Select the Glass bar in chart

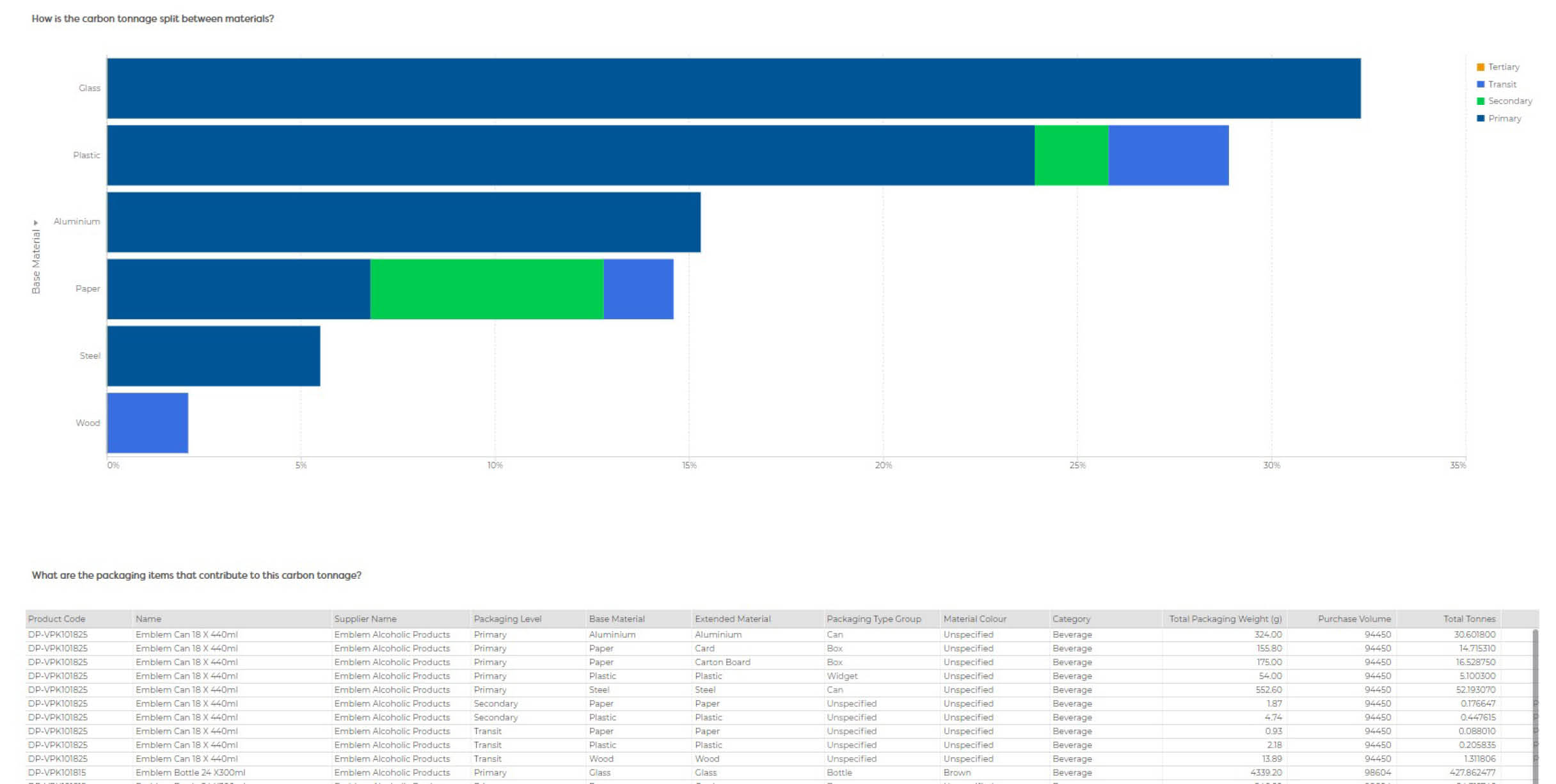(733, 88)
